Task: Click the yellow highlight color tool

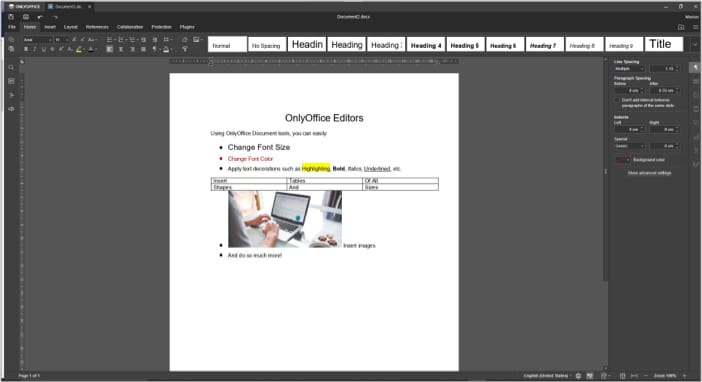Action: tap(79, 49)
